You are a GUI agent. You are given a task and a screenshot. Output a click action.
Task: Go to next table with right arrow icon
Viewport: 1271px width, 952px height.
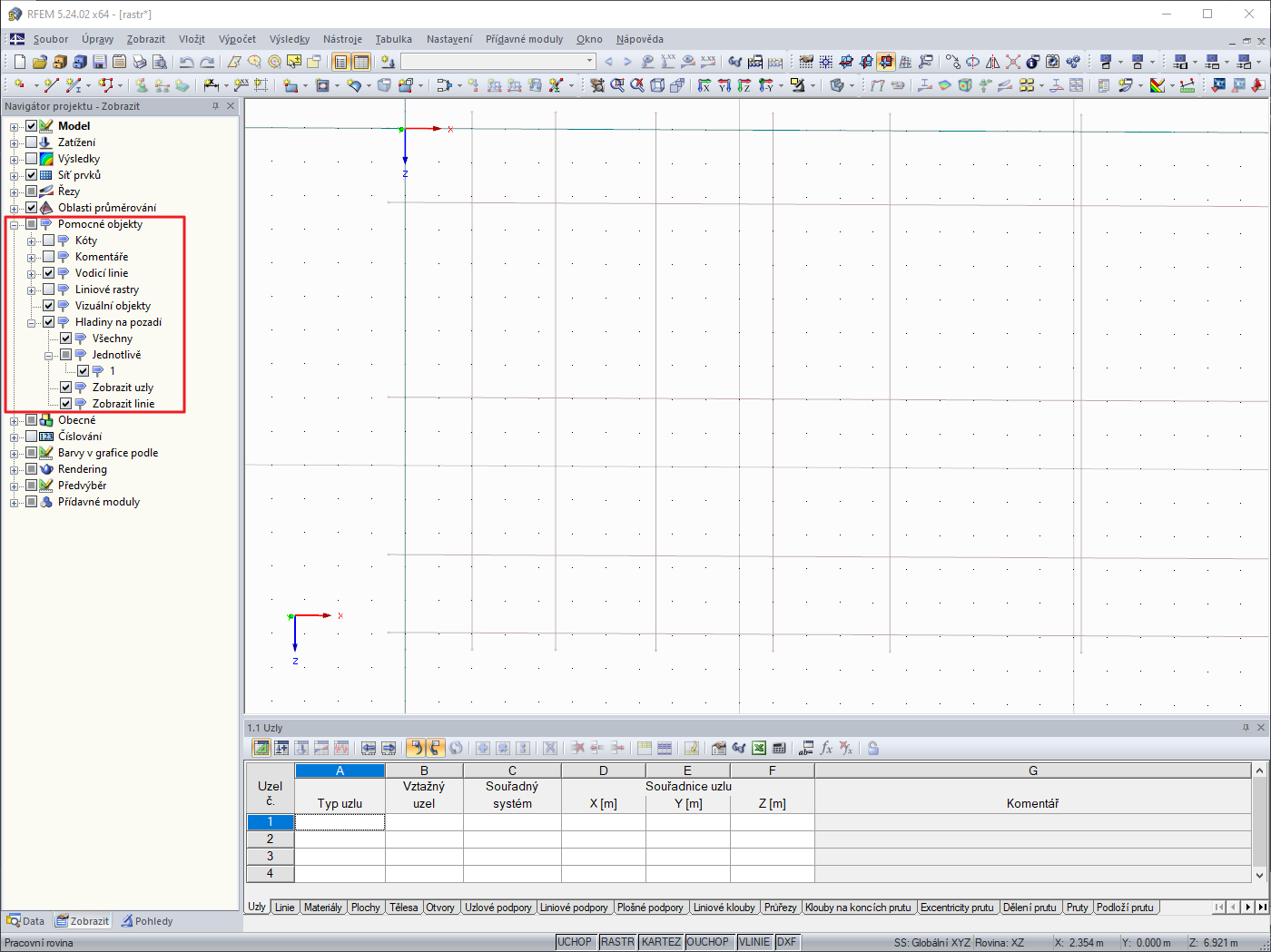click(389, 748)
